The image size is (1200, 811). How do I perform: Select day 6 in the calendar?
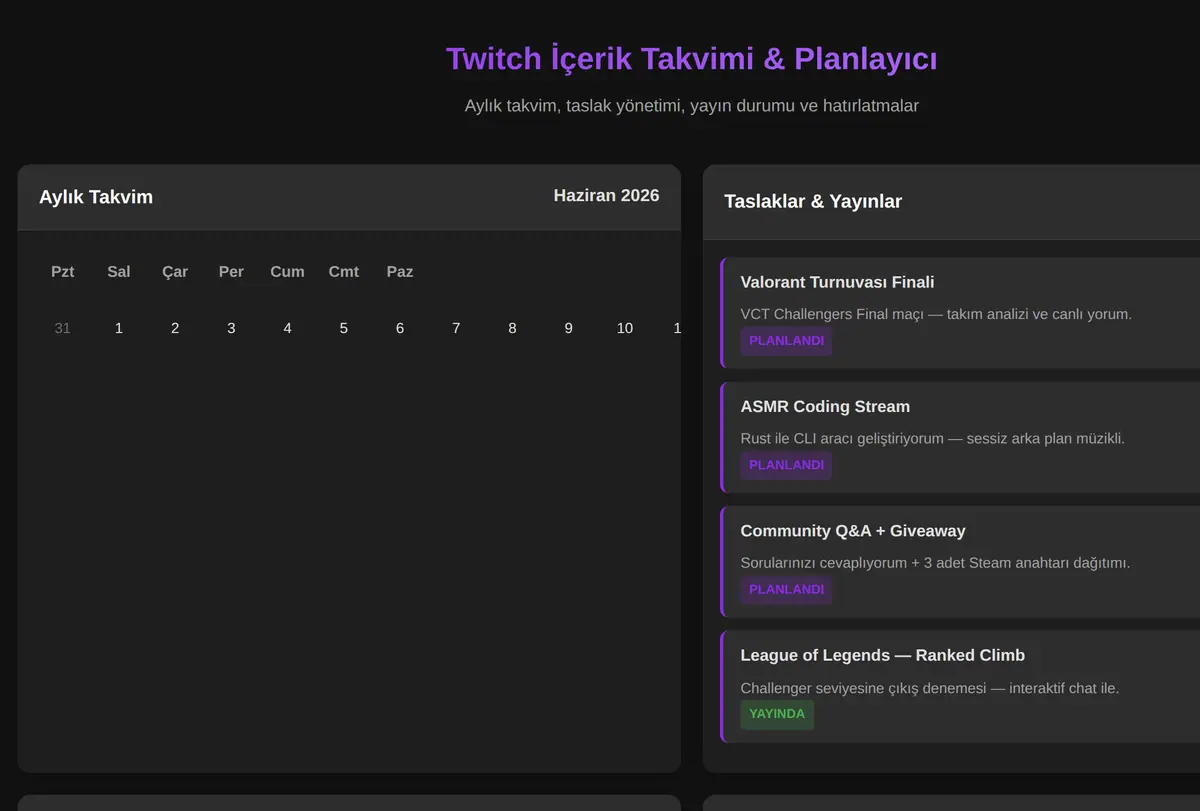(400, 328)
